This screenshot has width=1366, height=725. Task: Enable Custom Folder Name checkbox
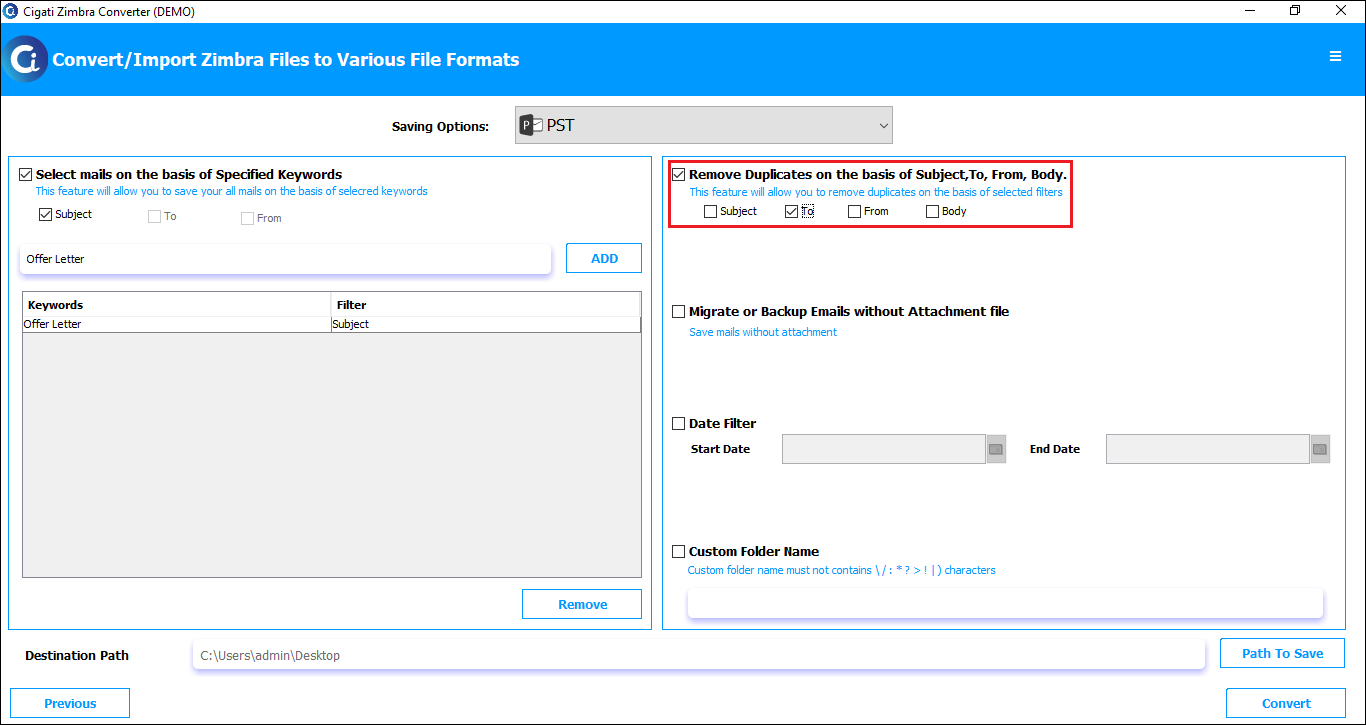click(679, 552)
